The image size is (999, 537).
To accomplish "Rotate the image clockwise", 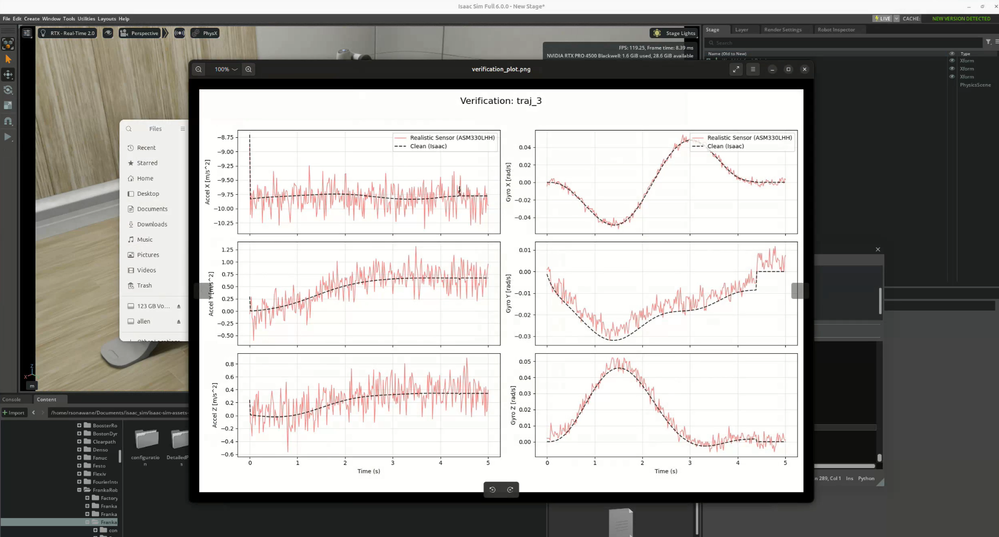I will [x=510, y=489].
